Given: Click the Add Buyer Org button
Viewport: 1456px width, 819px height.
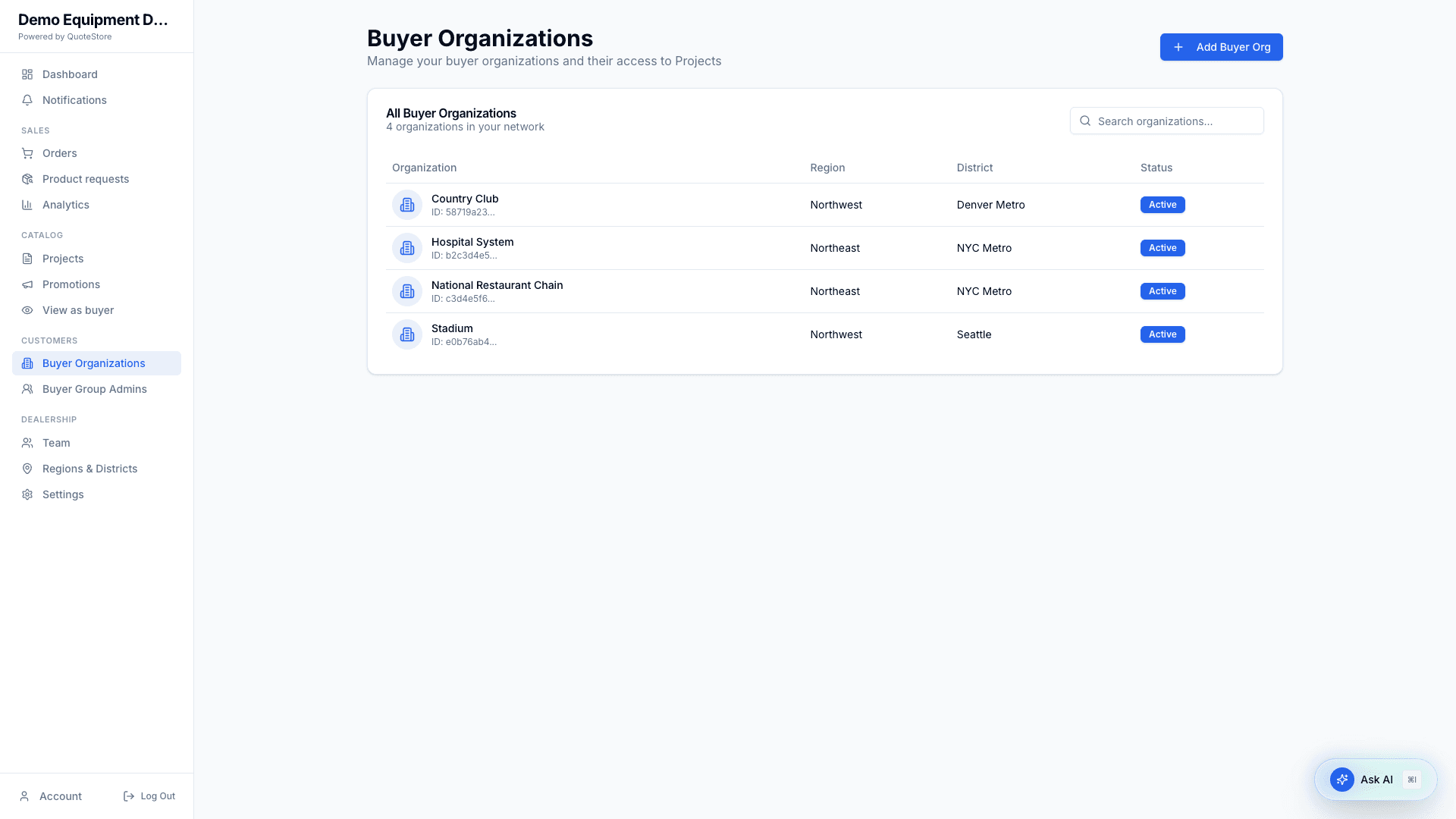Looking at the screenshot, I should [x=1221, y=47].
